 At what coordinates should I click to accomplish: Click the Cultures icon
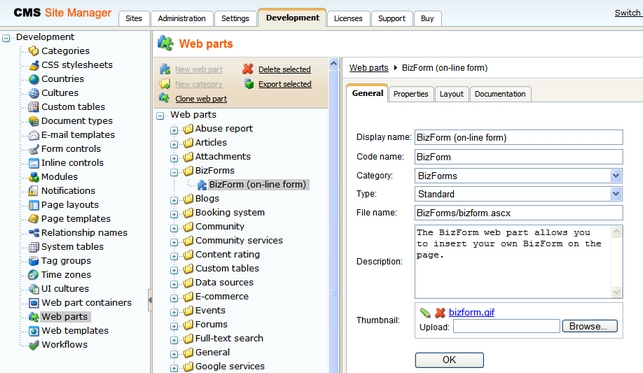click(34, 93)
